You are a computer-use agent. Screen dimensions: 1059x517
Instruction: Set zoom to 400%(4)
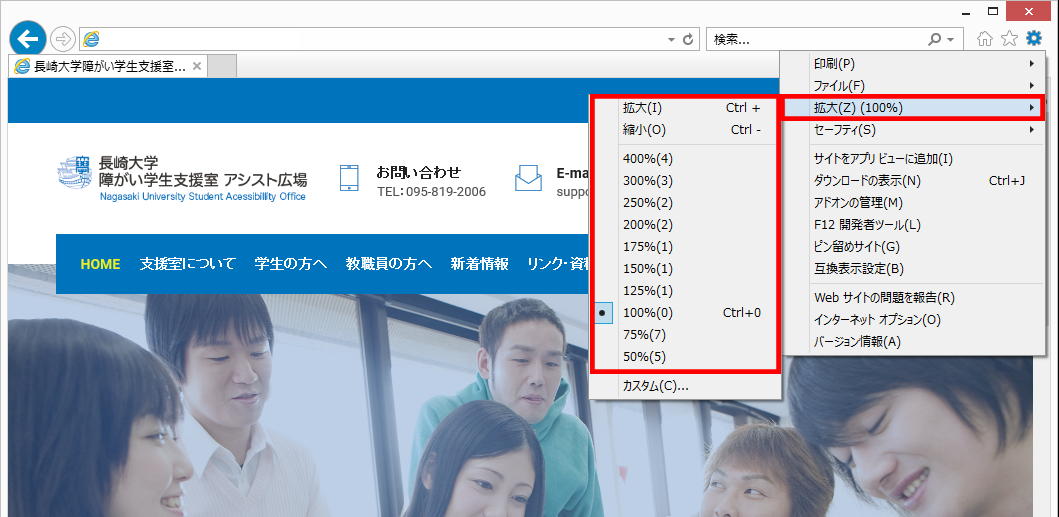(685, 159)
